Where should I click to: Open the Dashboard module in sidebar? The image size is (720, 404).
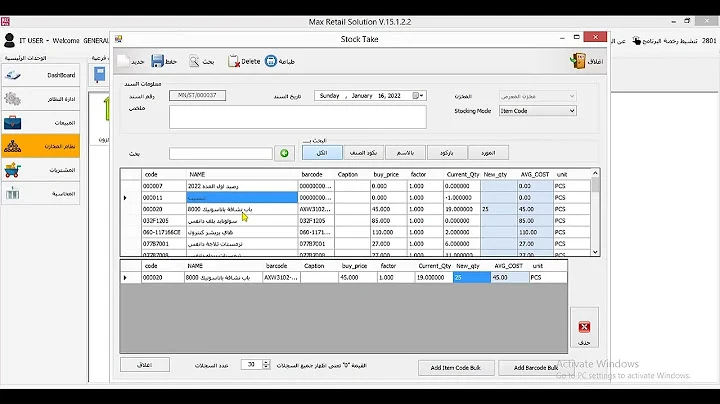tap(40, 75)
